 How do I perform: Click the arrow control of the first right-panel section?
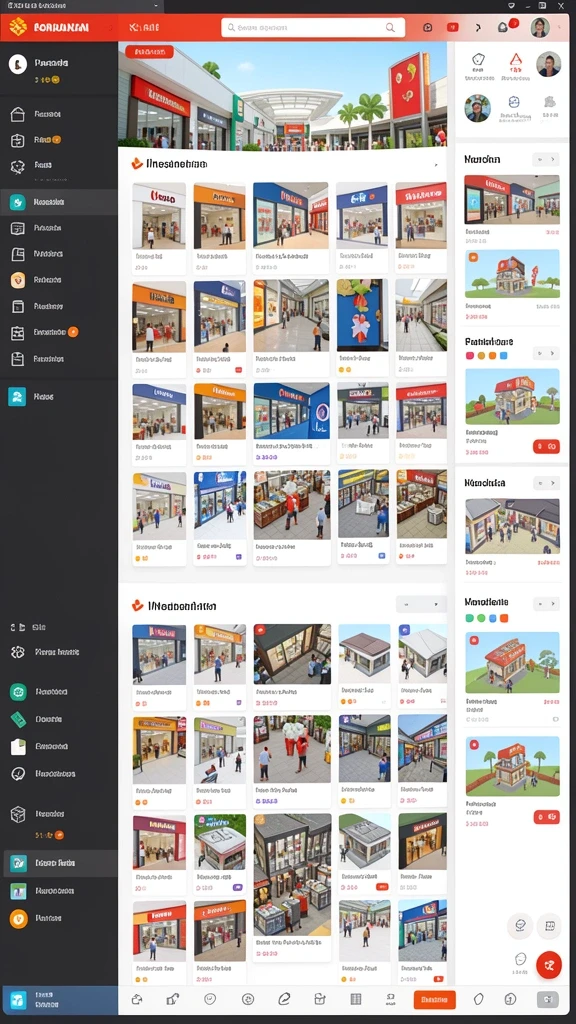pos(546,159)
